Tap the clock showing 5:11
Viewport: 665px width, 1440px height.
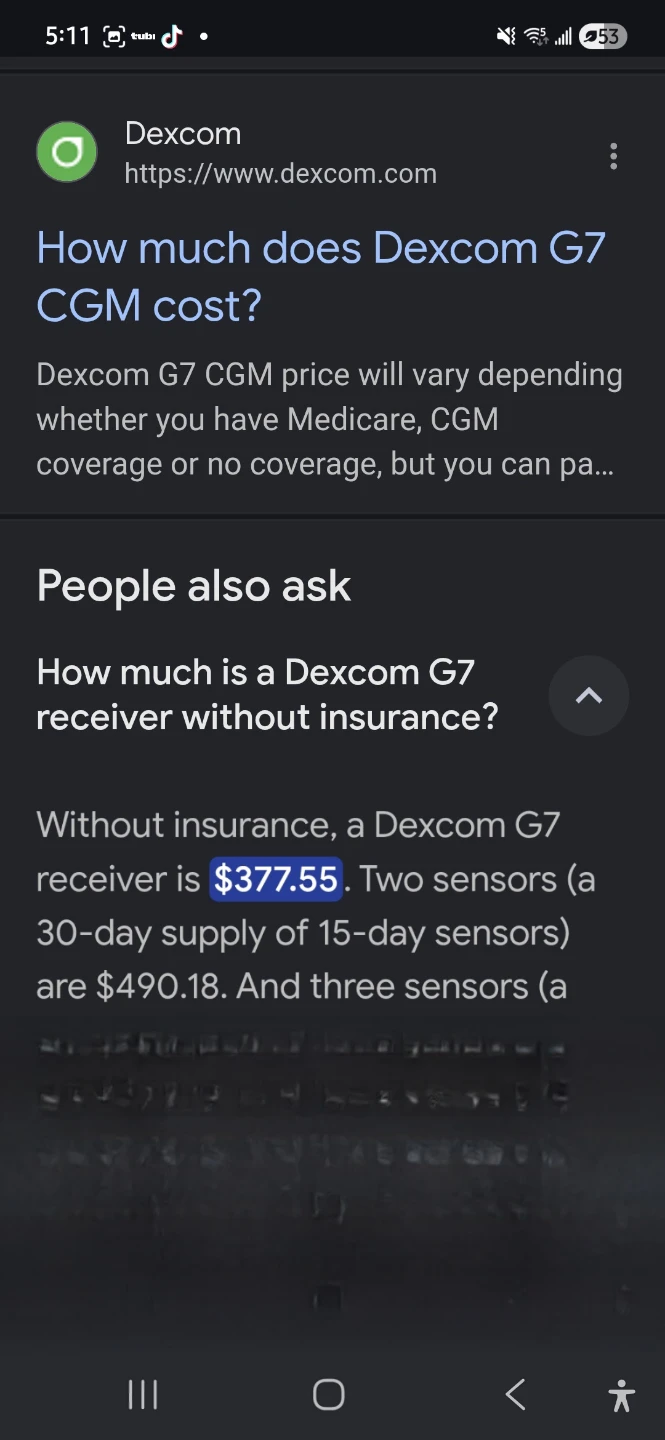[67, 36]
